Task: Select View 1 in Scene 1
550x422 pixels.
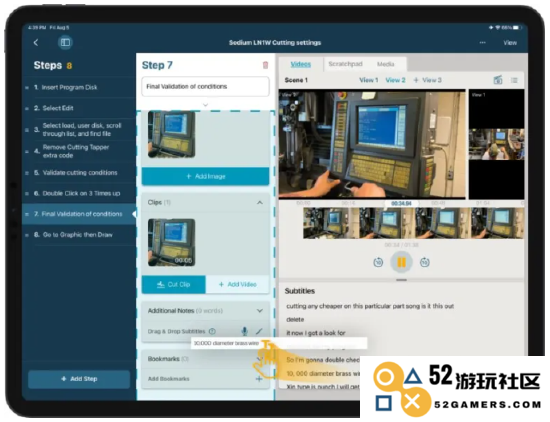Action: tap(369, 80)
